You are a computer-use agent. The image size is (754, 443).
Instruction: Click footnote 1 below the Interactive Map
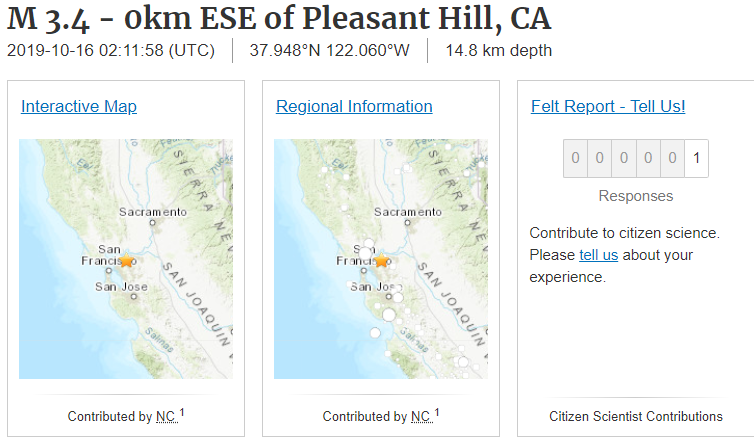tap(182, 413)
